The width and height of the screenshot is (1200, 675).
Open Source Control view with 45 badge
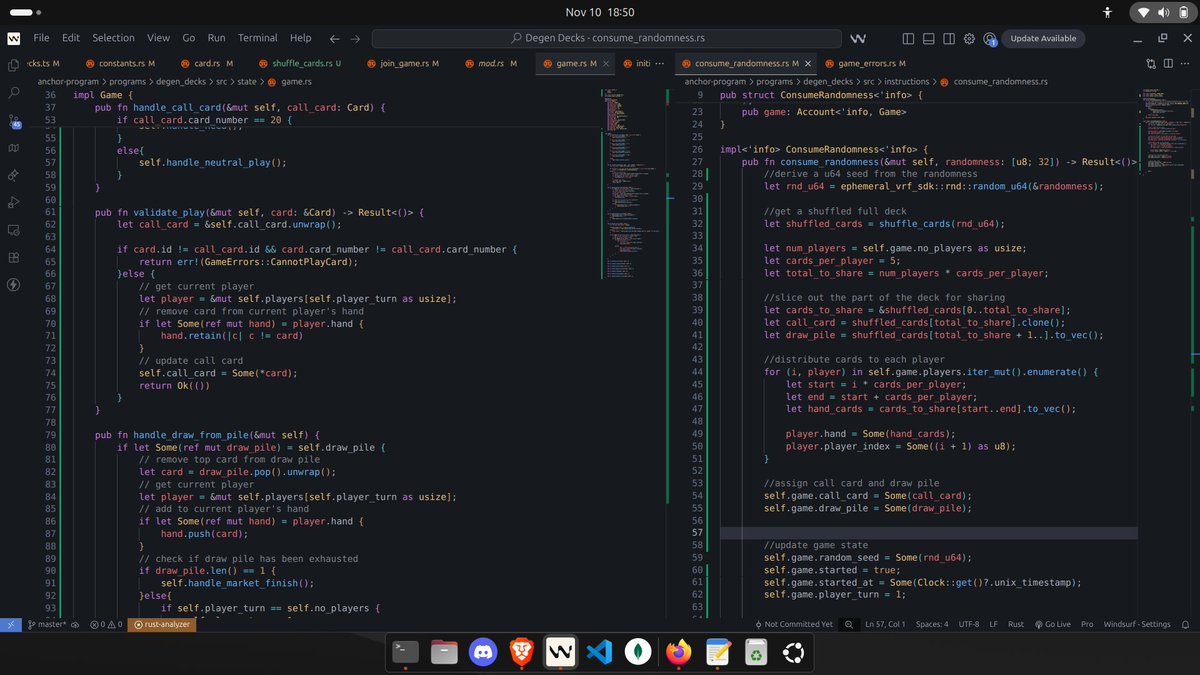tap(14, 121)
